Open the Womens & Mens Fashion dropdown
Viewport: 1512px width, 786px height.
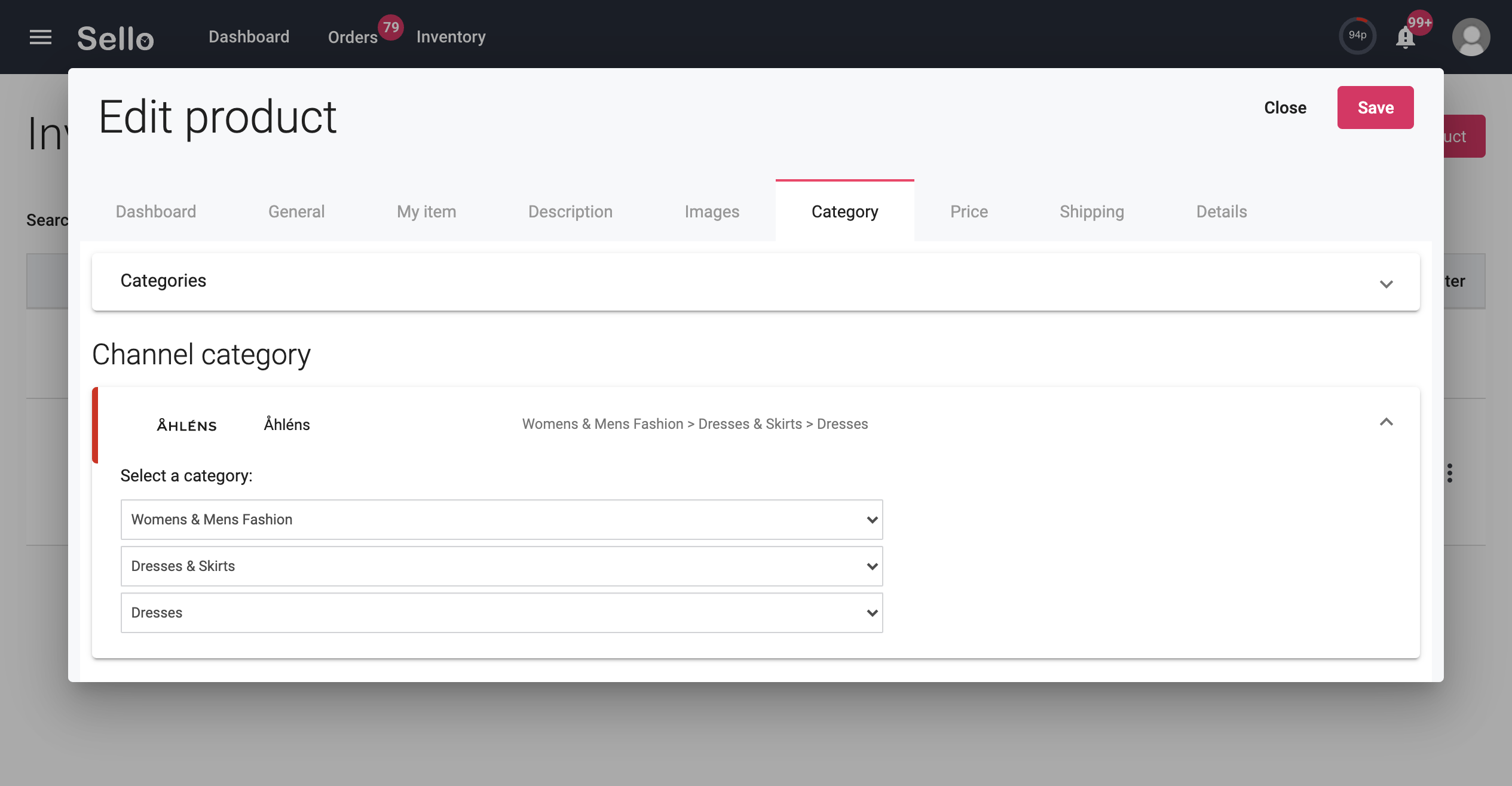pyautogui.click(x=501, y=520)
